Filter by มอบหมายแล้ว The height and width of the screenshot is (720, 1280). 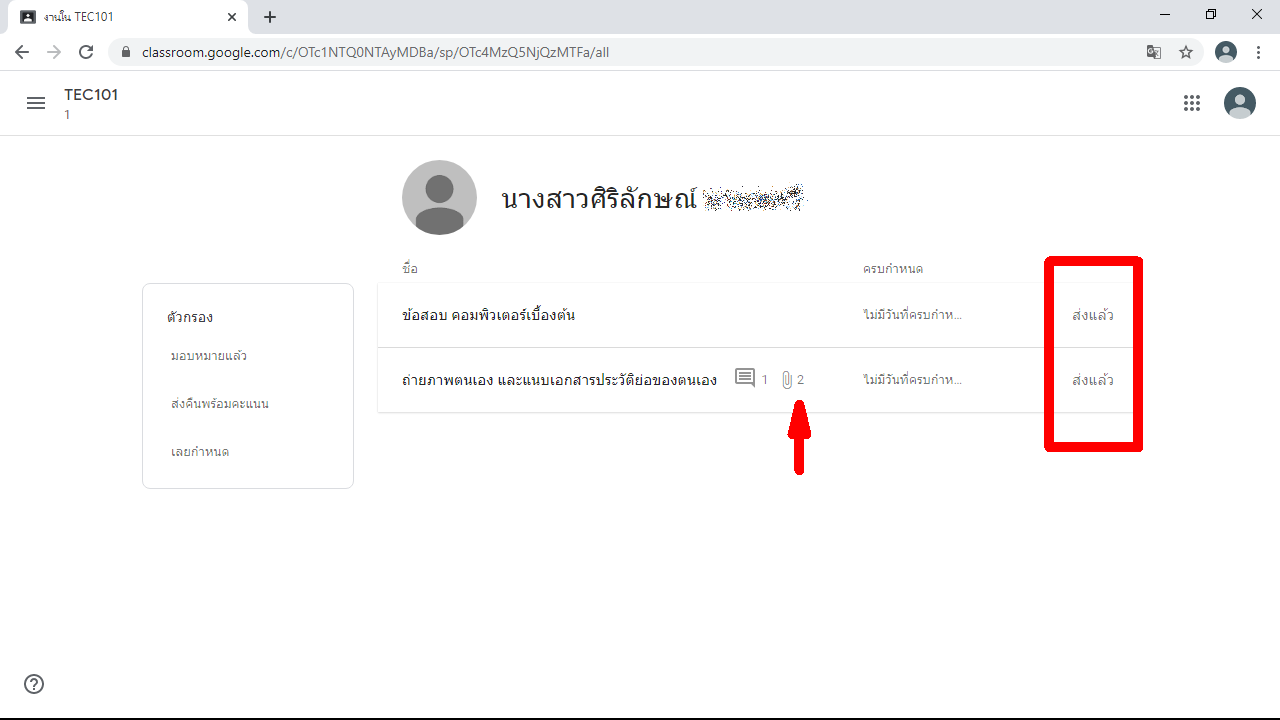point(209,356)
